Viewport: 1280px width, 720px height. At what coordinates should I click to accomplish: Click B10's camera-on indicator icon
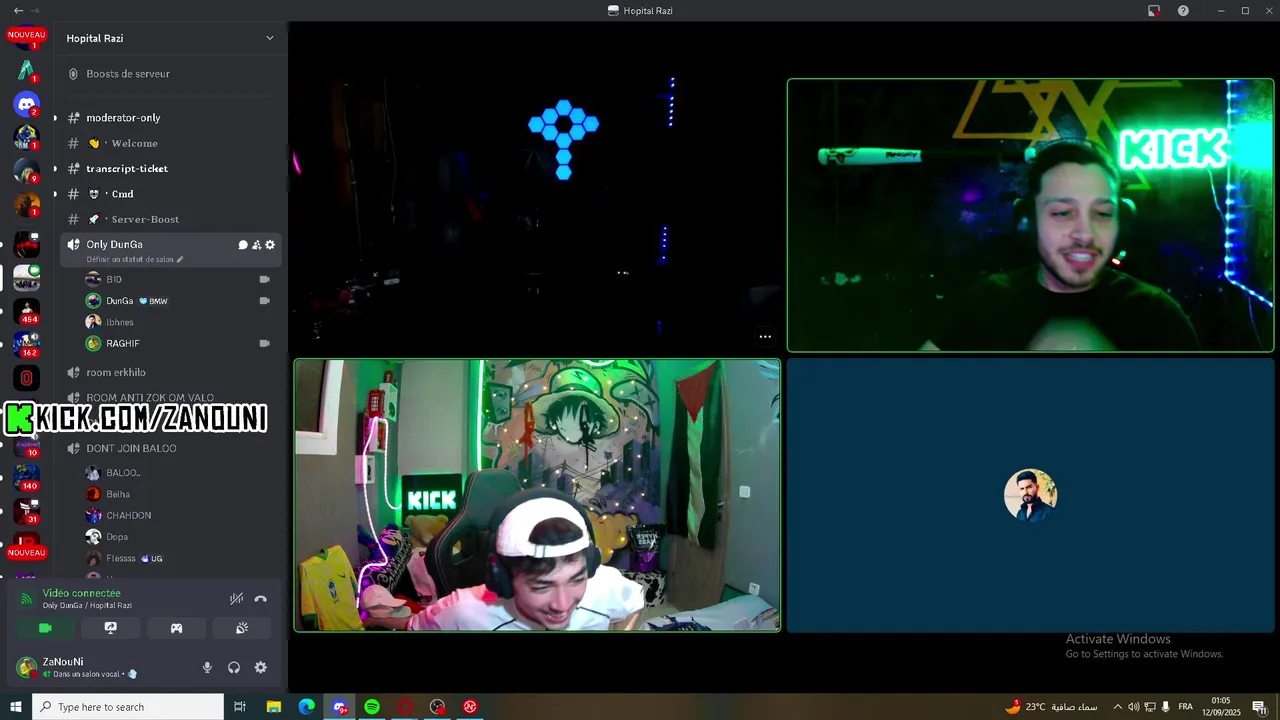point(265,279)
